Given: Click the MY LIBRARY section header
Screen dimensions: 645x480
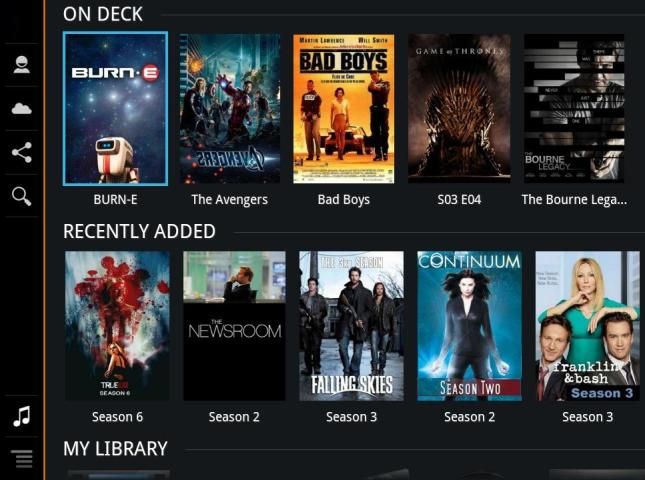Looking at the screenshot, I should 115,448.
